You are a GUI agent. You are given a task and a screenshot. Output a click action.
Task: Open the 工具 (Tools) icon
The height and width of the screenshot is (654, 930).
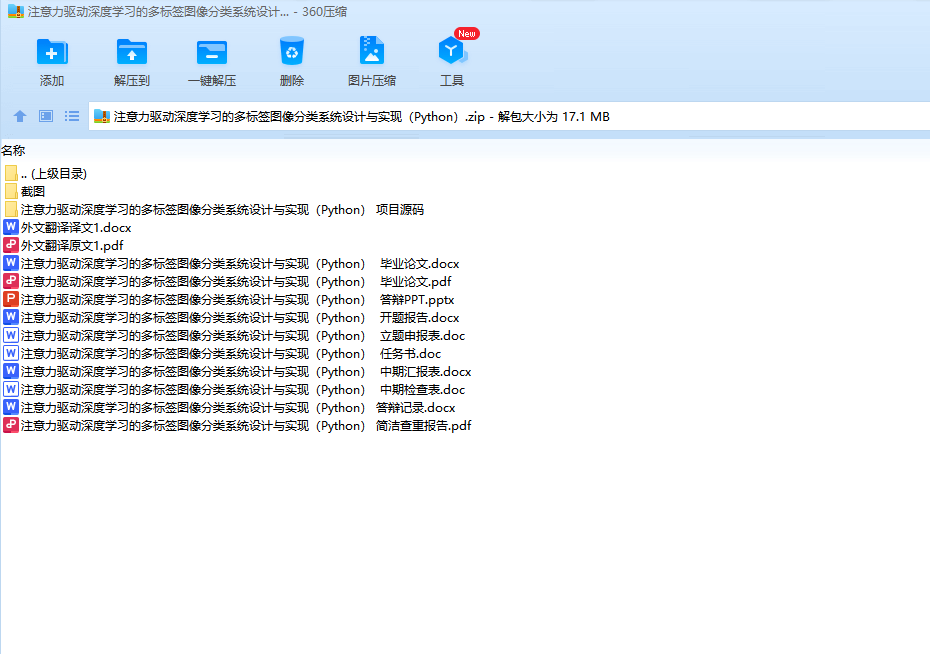pos(452,51)
